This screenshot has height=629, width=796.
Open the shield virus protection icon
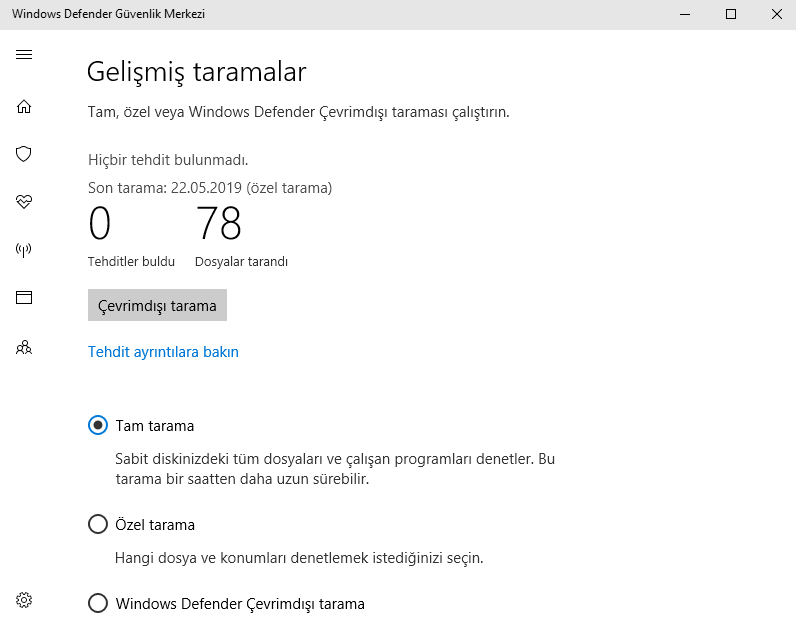[24, 154]
